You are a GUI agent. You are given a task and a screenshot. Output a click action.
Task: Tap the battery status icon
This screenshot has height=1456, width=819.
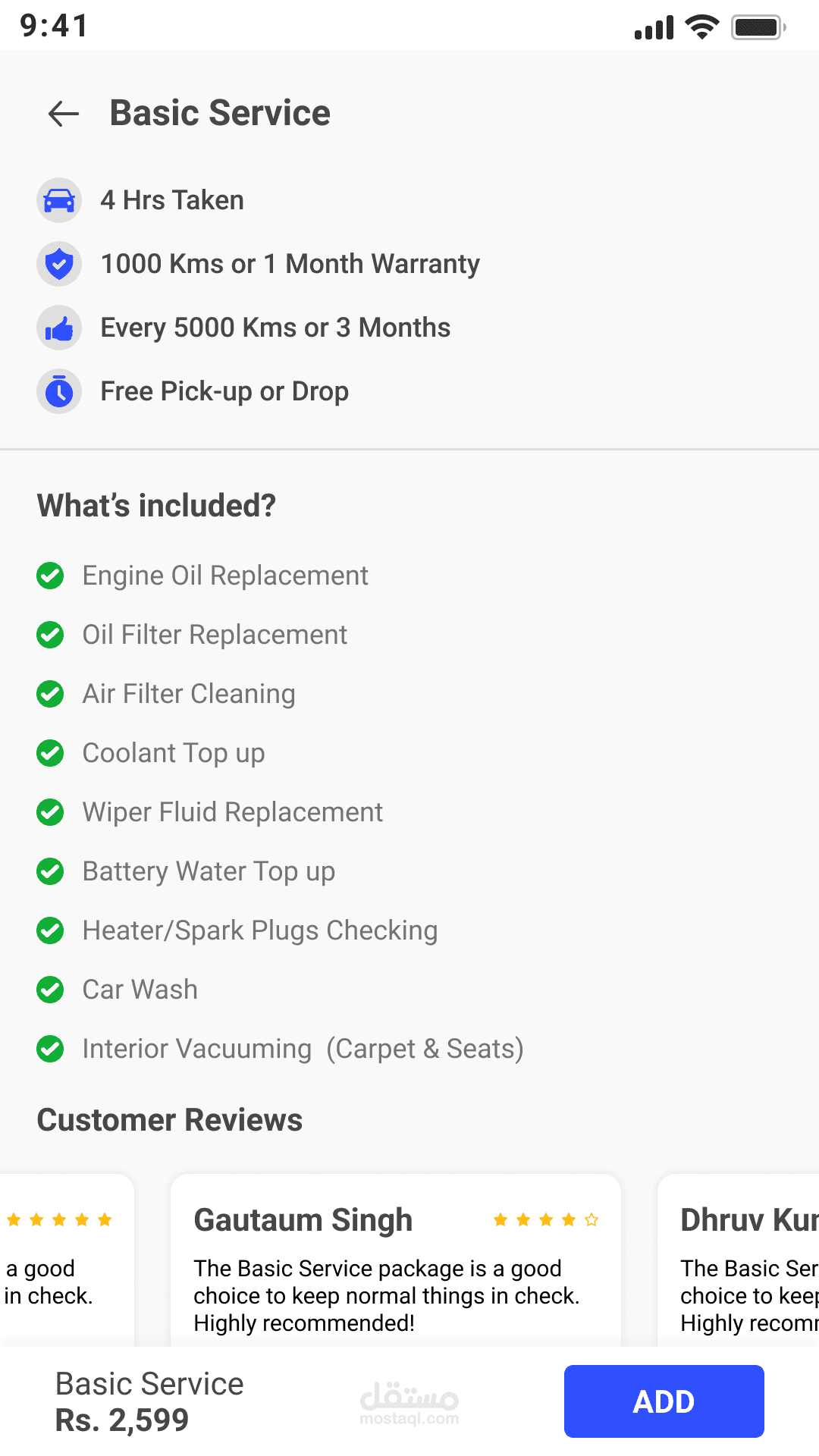[758, 27]
